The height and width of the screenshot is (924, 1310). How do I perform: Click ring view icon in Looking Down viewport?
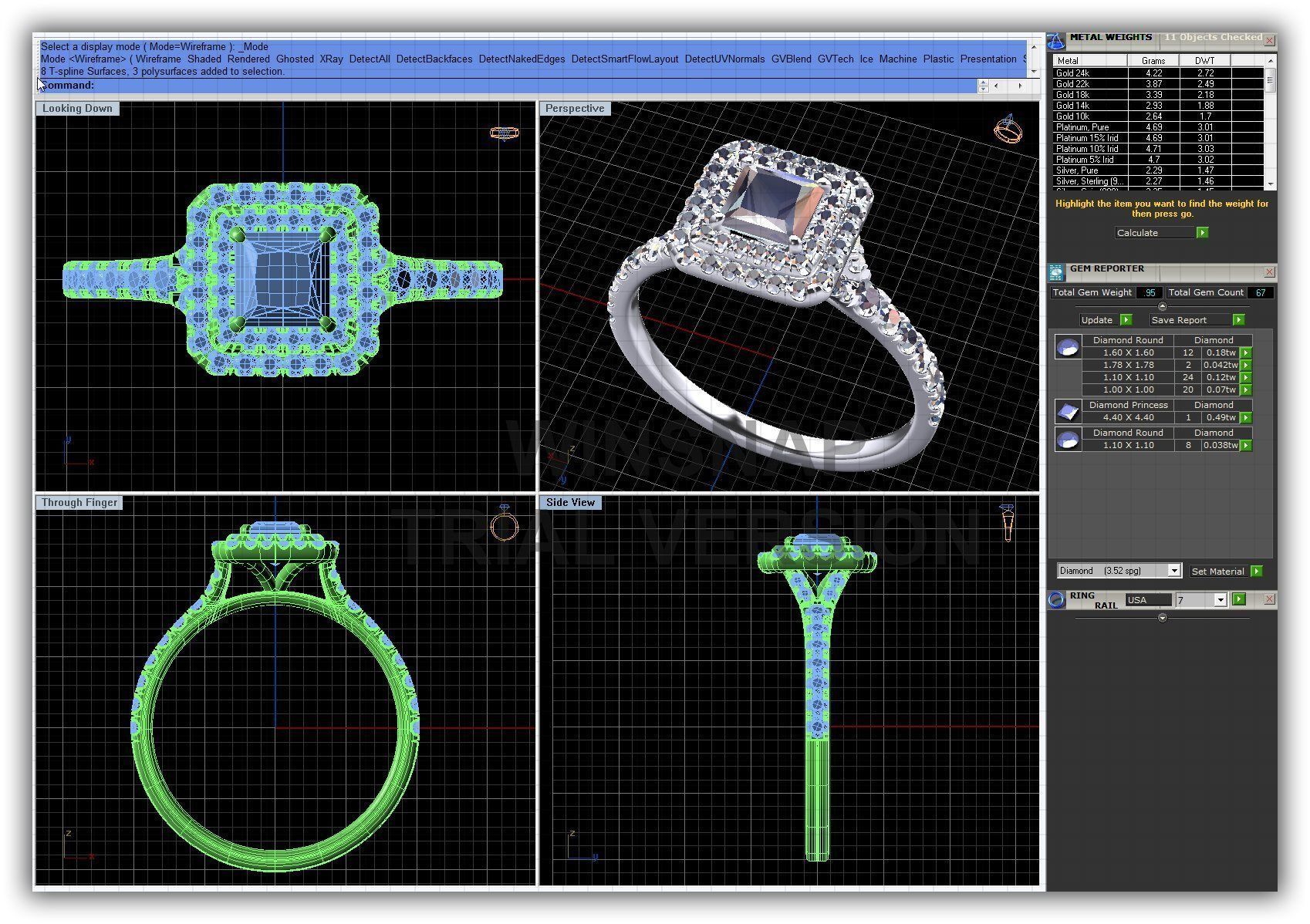[x=505, y=133]
